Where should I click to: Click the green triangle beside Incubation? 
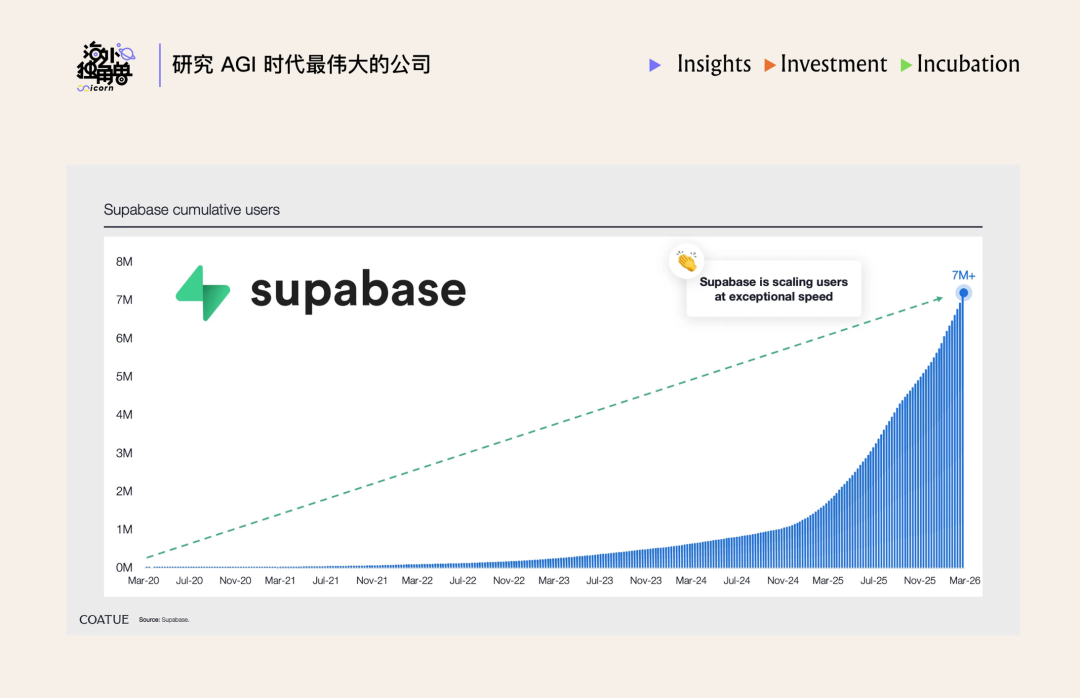pyautogui.click(x=906, y=65)
